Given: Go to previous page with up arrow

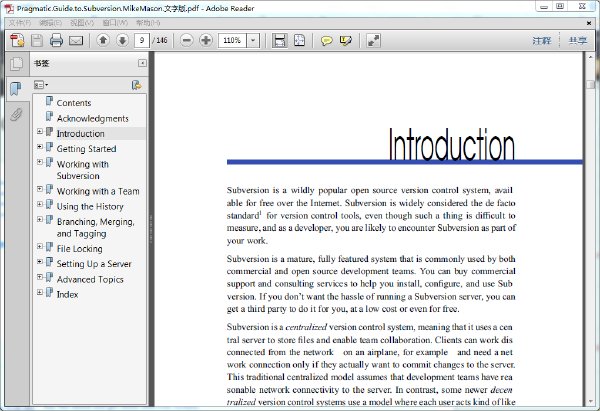Looking at the screenshot, I should 103,40.
